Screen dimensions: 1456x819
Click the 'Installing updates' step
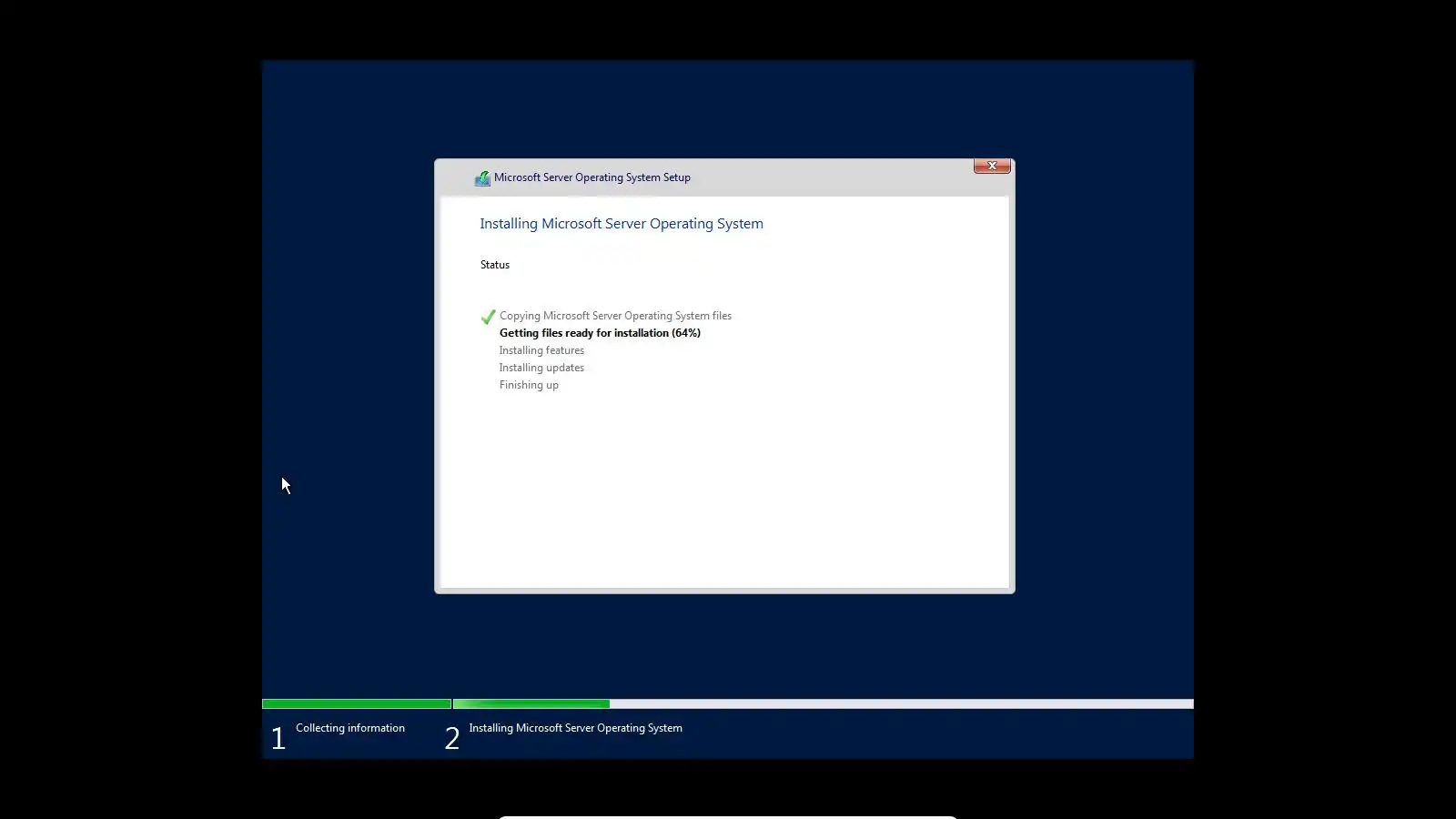541,368
